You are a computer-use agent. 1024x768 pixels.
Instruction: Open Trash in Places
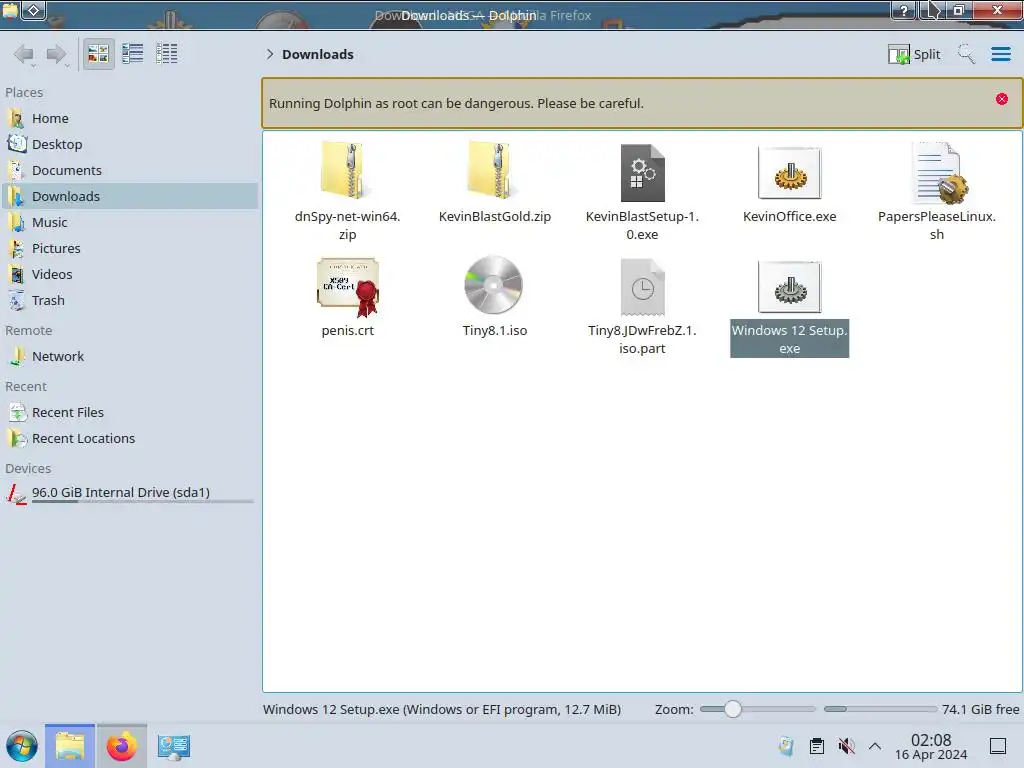tap(129, 301)
